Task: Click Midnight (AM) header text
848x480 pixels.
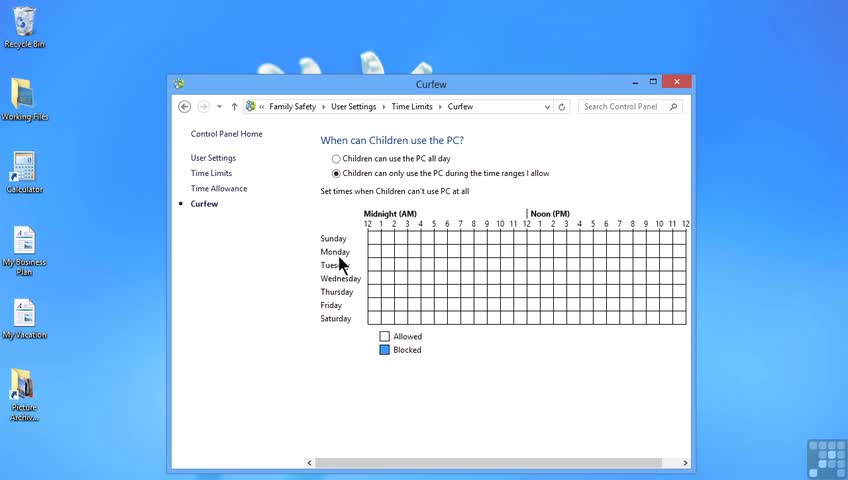Action: pos(390,214)
